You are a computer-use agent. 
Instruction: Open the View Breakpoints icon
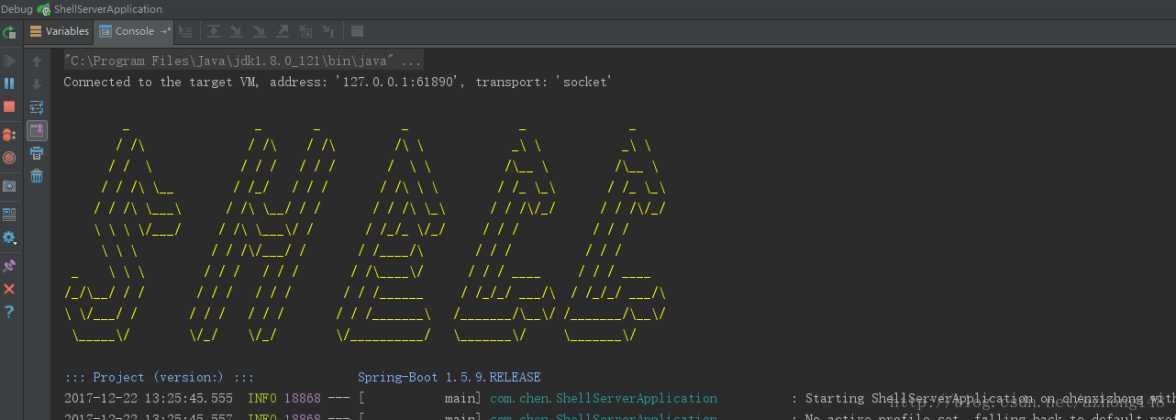9,134
